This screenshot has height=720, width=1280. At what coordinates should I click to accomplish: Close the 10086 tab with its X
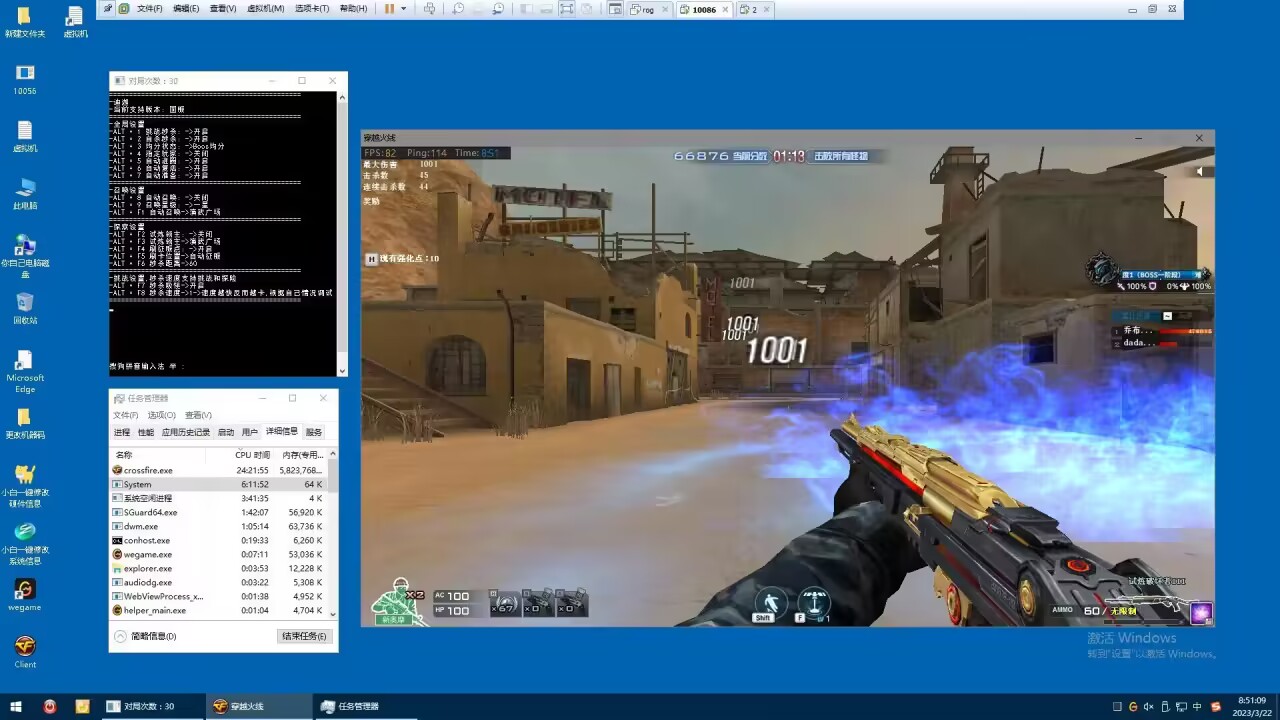[726, 10]
